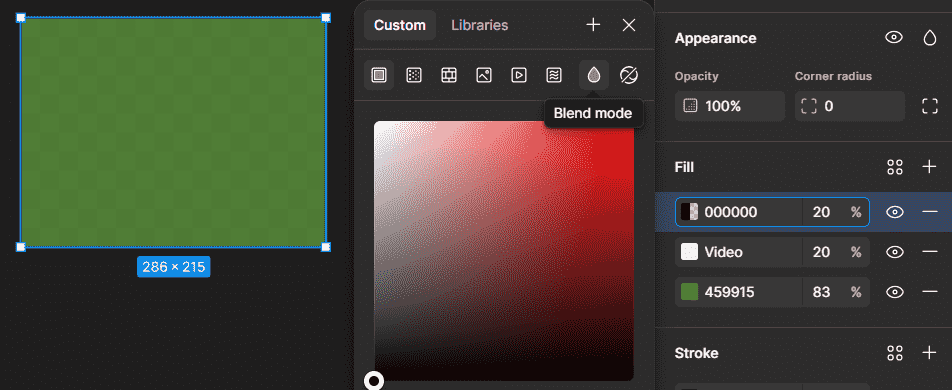
Task: Switch to the Libraries tab
Action: pyautogui.click(x=480, y=25)
